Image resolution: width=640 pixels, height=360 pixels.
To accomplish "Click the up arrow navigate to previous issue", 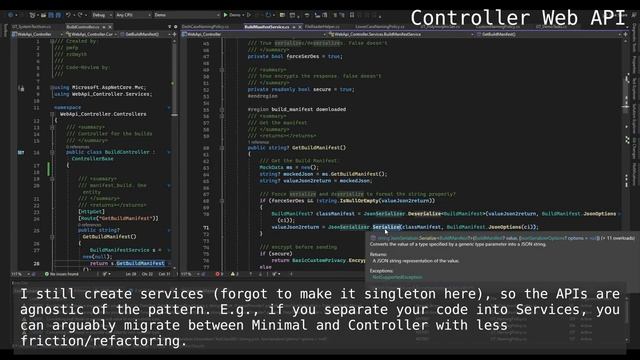I will click(x=251, y=274).
